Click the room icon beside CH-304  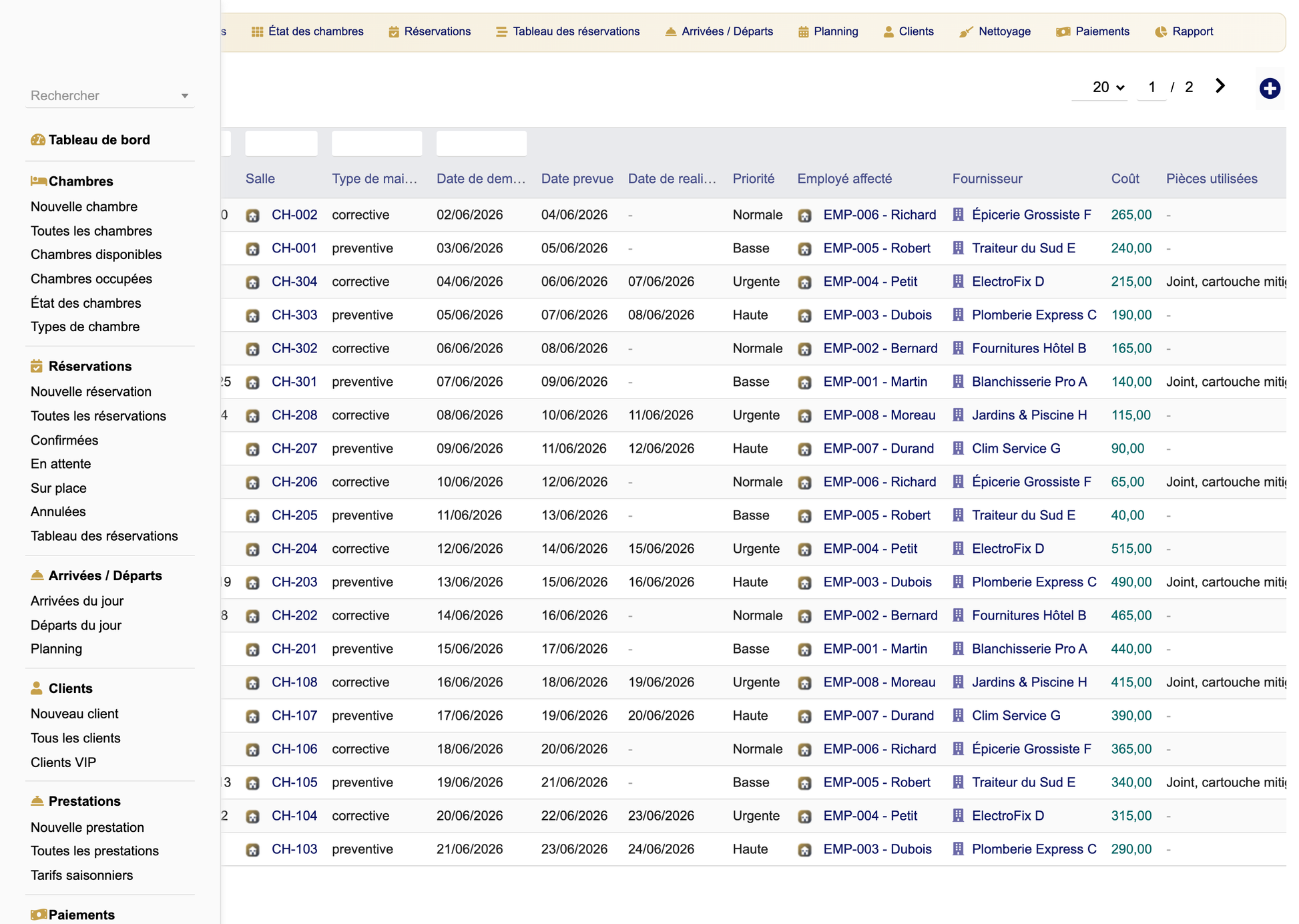coord(252,282)
